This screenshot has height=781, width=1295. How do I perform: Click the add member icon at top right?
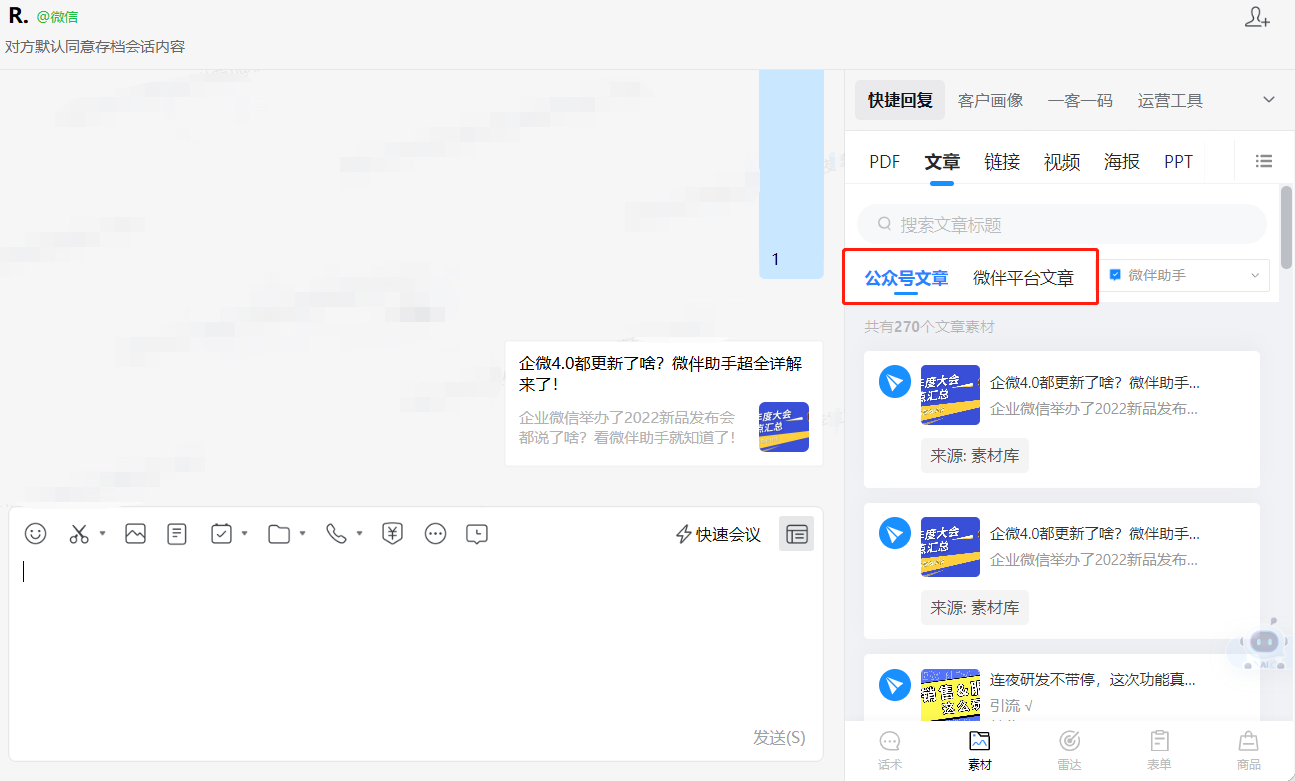[1257, 17]
